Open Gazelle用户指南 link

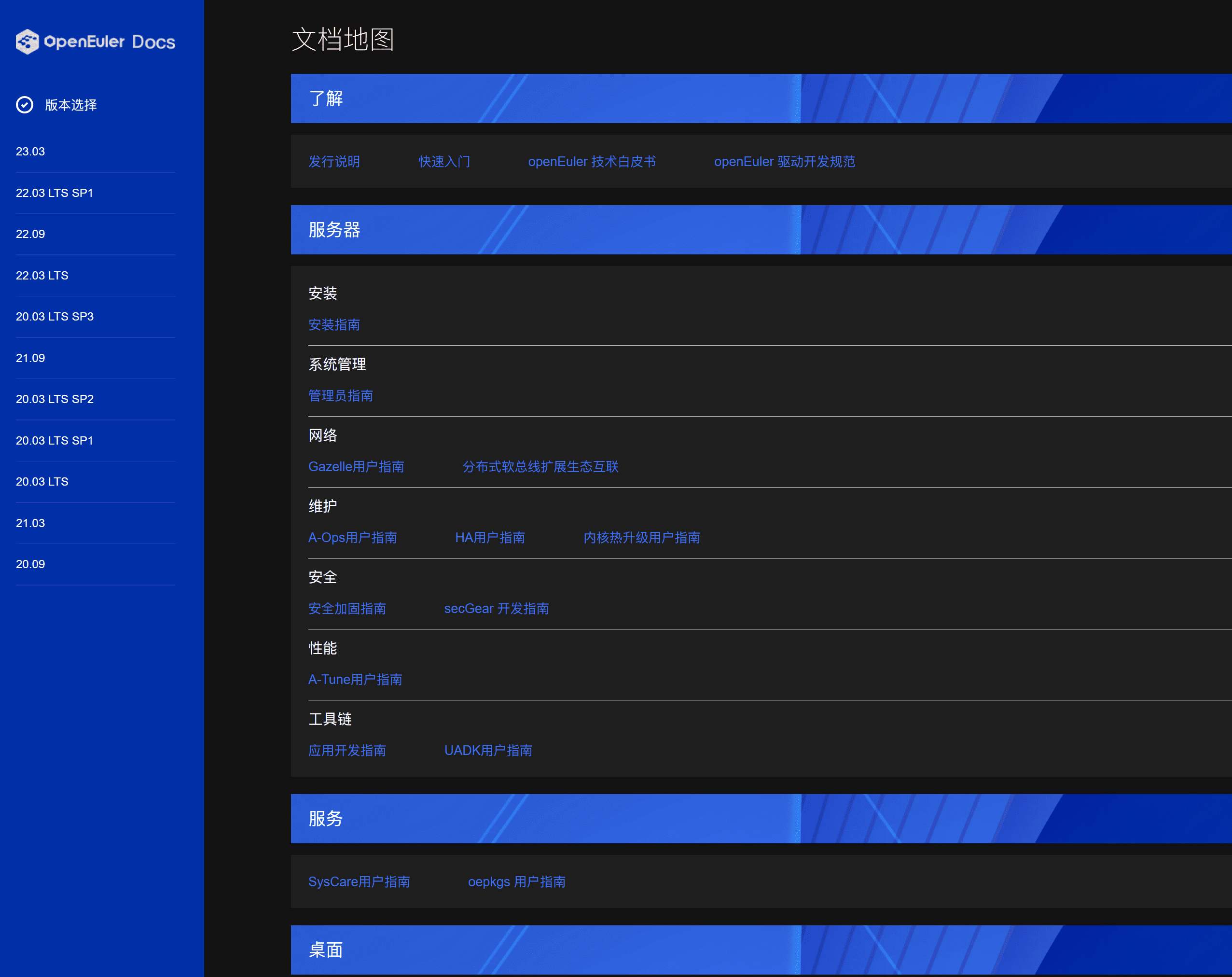point(356,466)
